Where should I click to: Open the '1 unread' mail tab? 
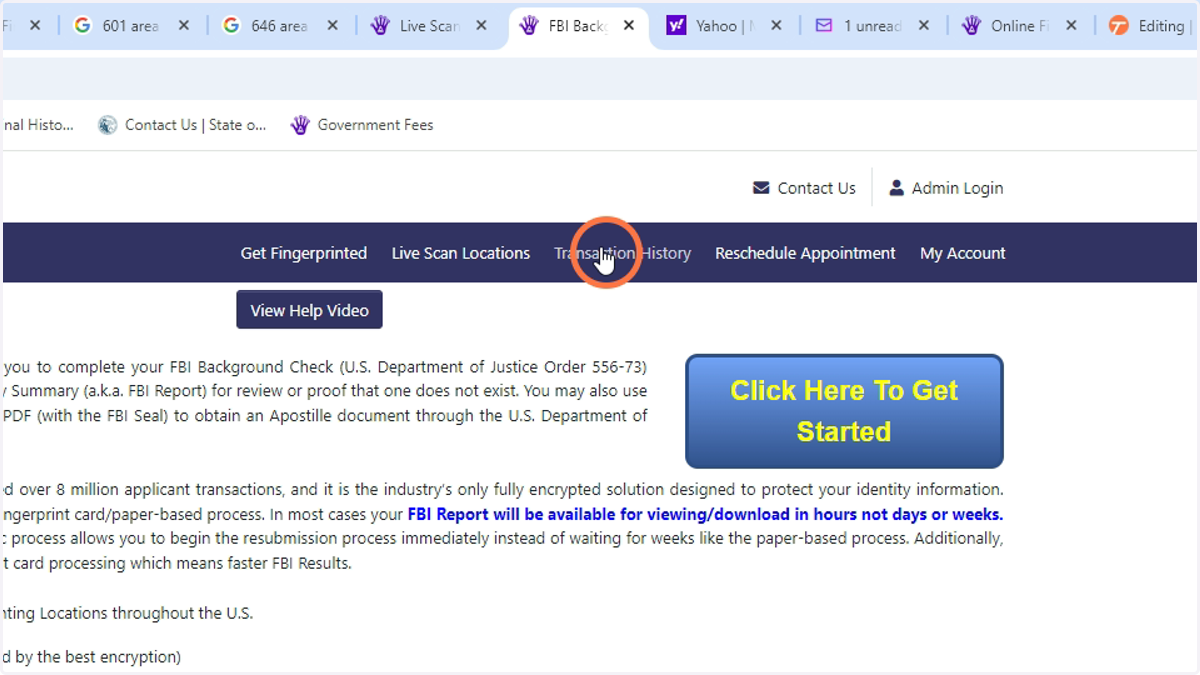[873, 26]
